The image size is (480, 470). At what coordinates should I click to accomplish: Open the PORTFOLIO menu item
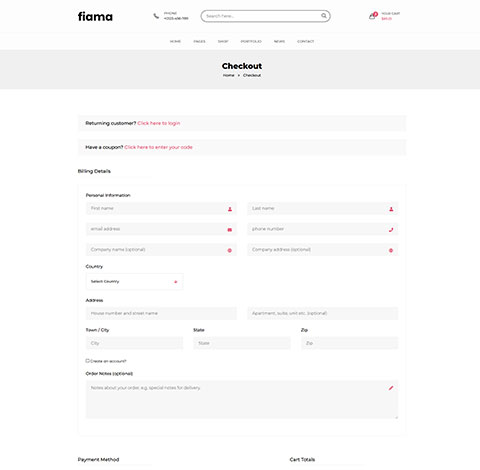point(251,41)
